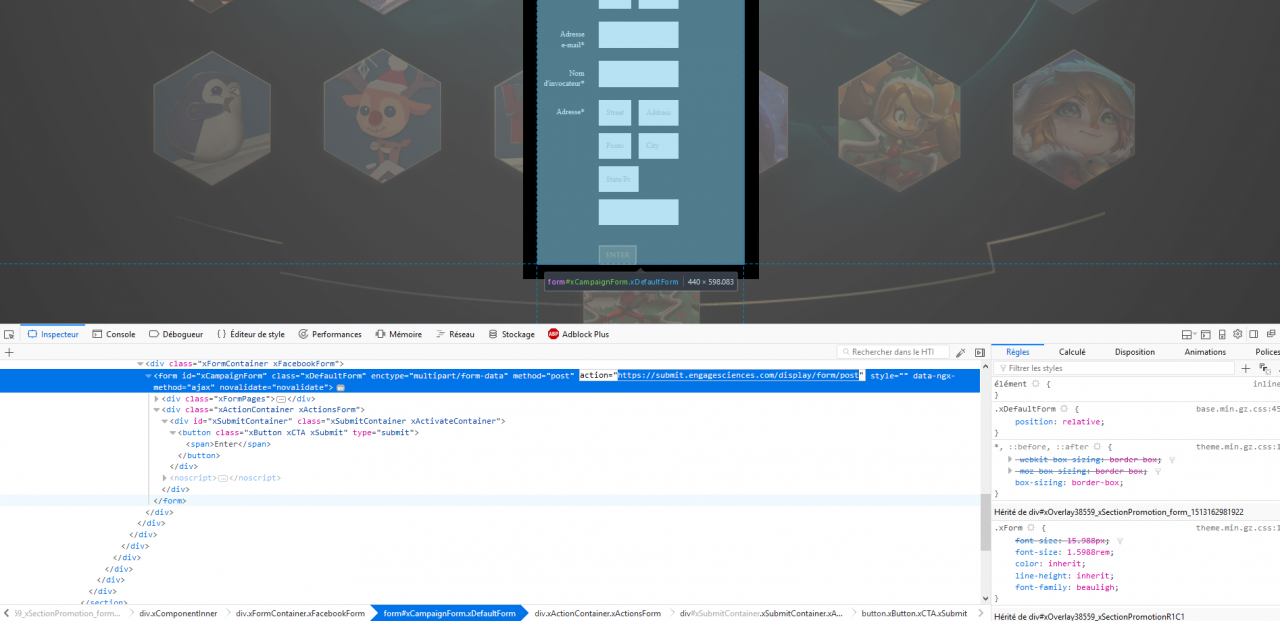The width and height of the screenshot is (1280, 621).
Task: Toggle pseudo-class panel icon
Action: click(x=1264, y=368)
